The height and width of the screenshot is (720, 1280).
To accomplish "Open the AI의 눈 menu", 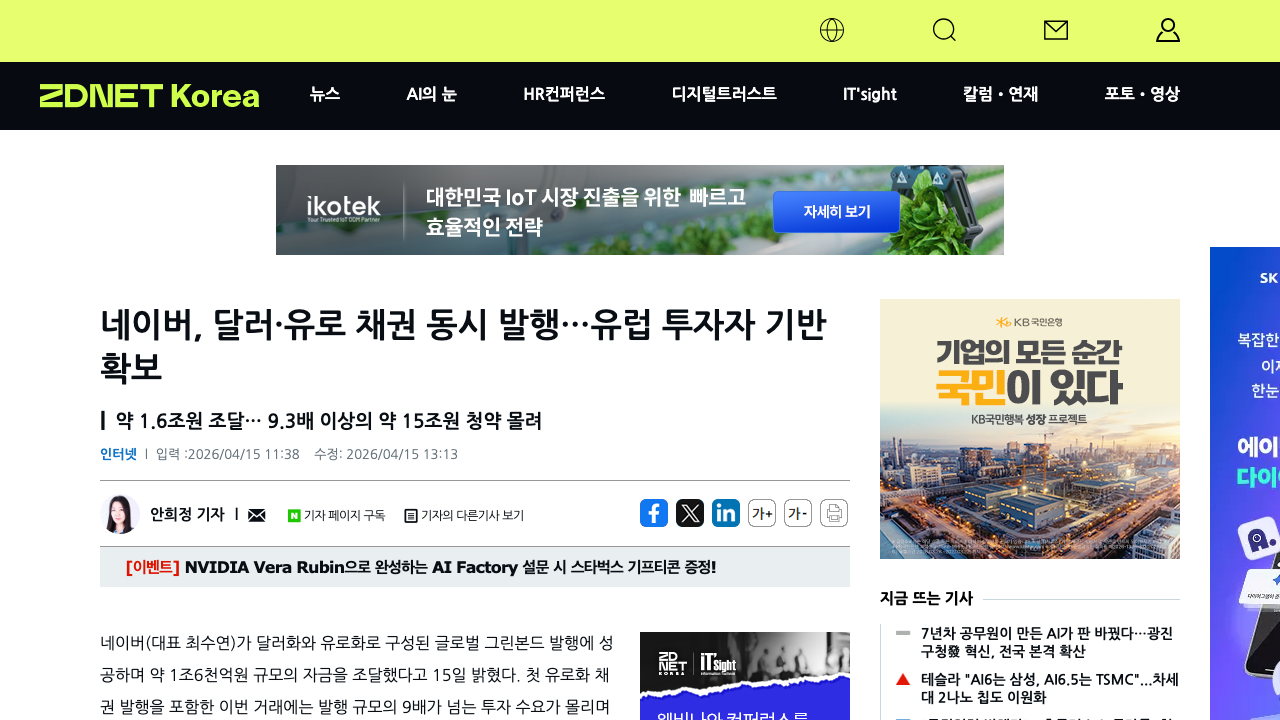I will click(x=431, y=94).
